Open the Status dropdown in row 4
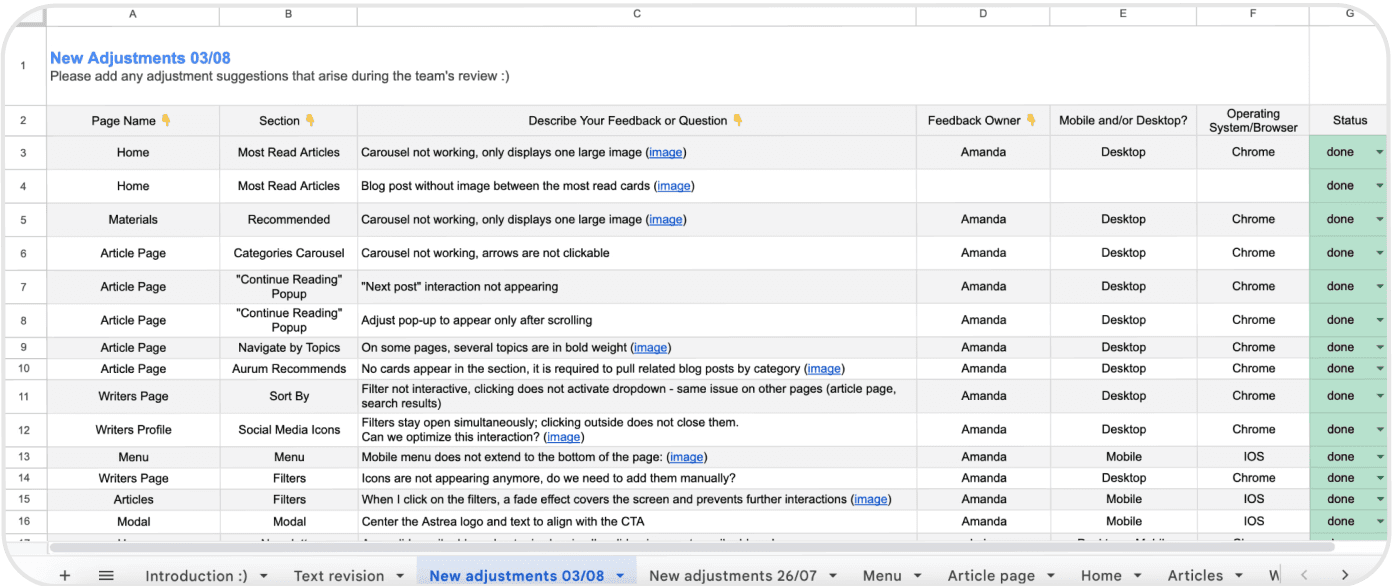Image resolution: width=1392 pixels, height=586 pixels. point(1380,186)
